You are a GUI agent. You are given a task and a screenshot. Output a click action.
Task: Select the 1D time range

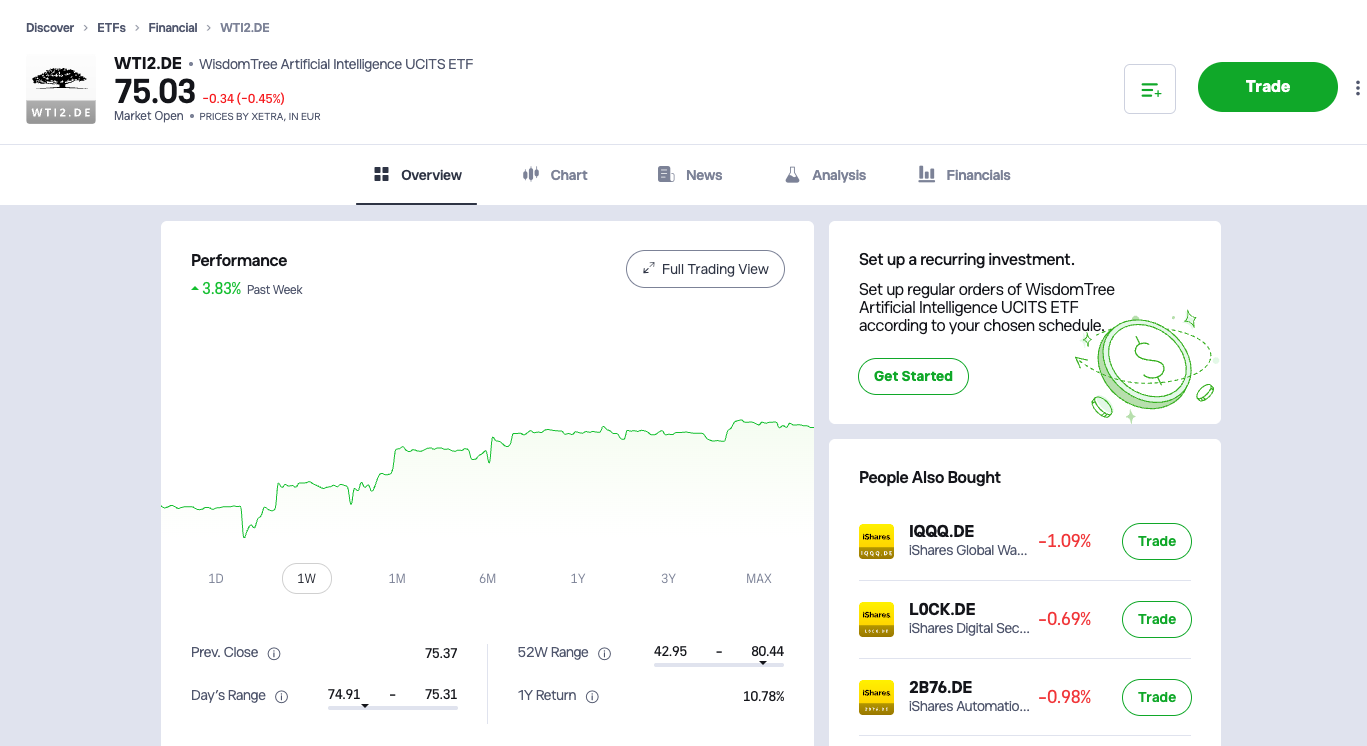point(217,578)
